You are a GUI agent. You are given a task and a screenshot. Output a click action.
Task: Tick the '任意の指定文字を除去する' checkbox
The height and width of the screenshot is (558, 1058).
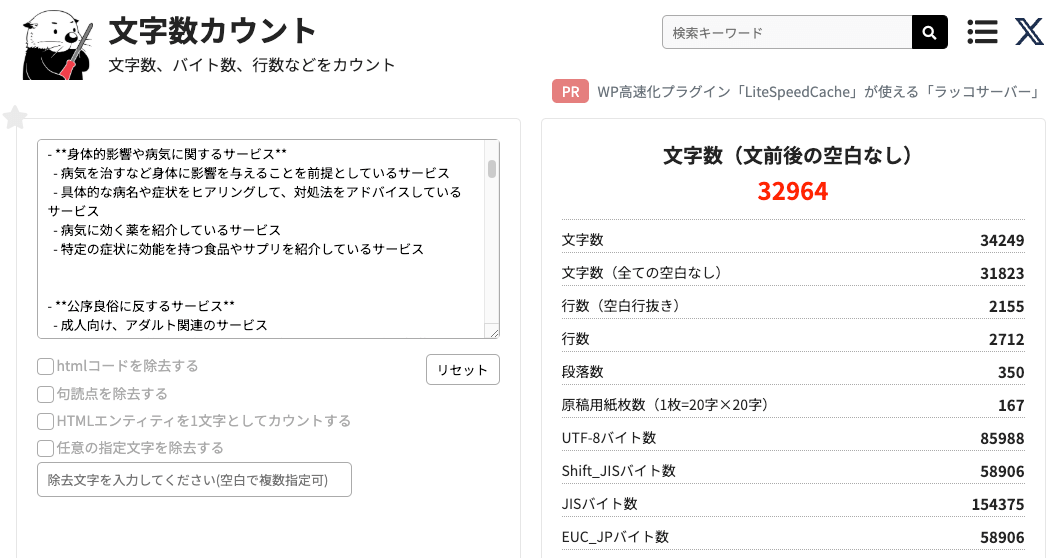[x=45, y=447]
